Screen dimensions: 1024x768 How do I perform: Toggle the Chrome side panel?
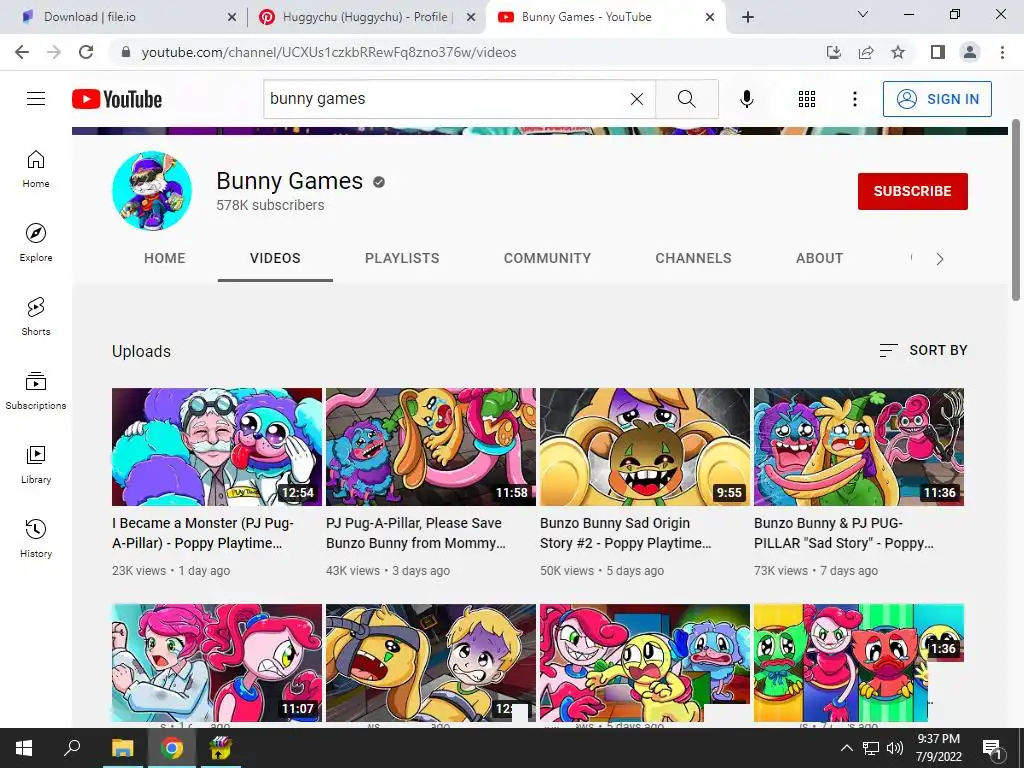938,52
